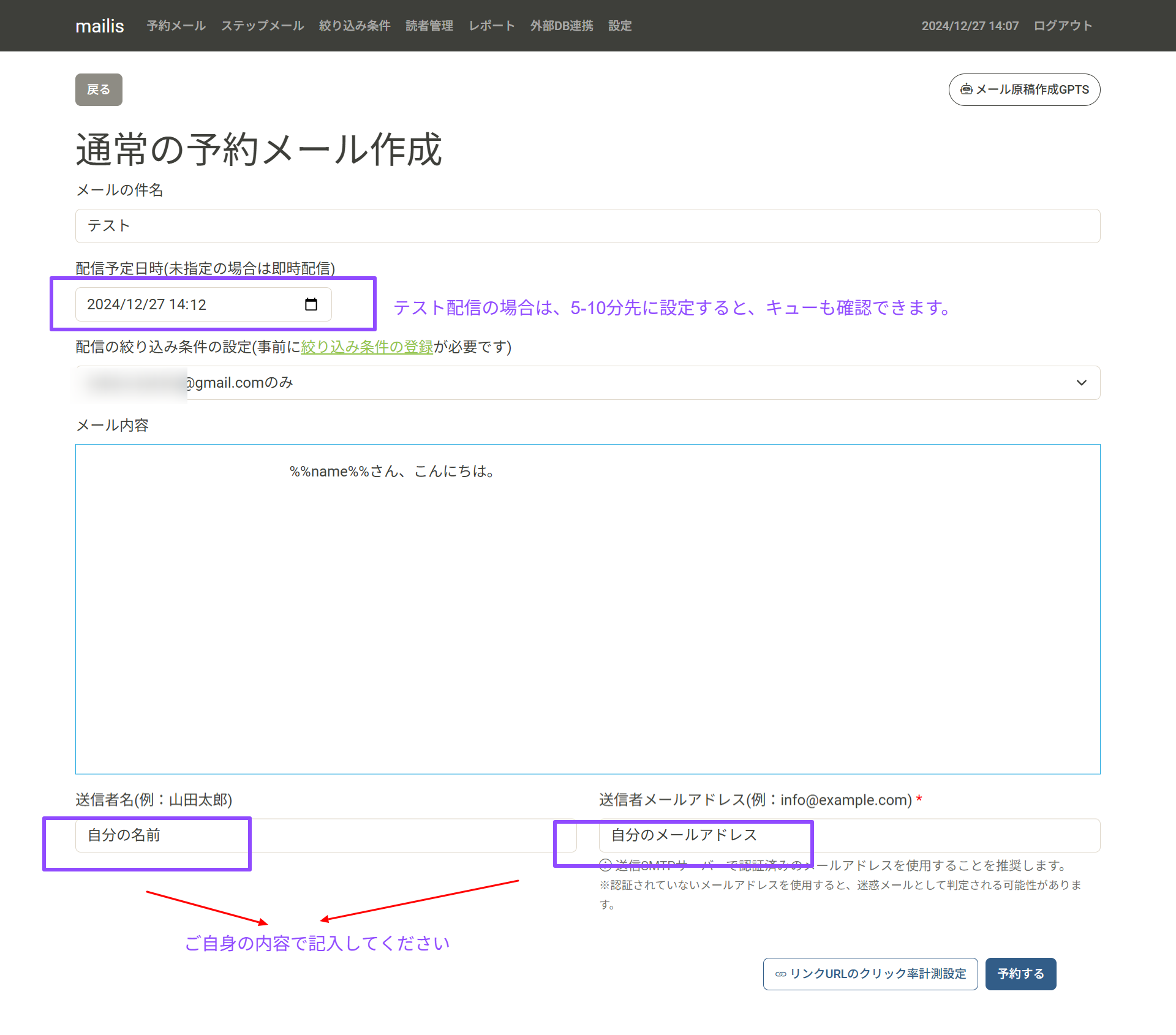Viewport: 1176px width, 1035px height.
Task: Click the robot icon on メール原稿作成GPTS button
Action: click(966, 89)
